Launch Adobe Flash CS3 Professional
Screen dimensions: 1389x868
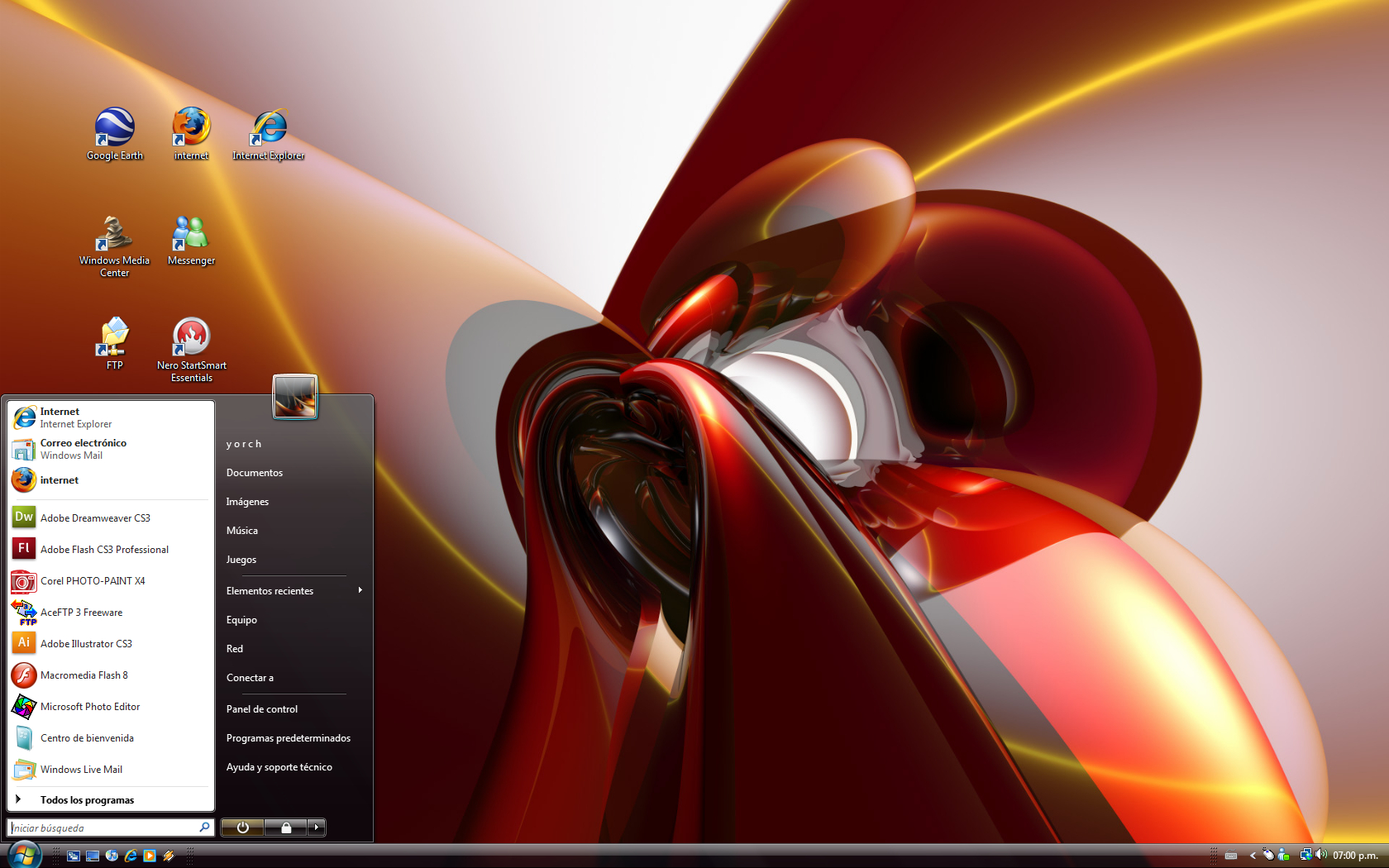(x=111, y=549)
